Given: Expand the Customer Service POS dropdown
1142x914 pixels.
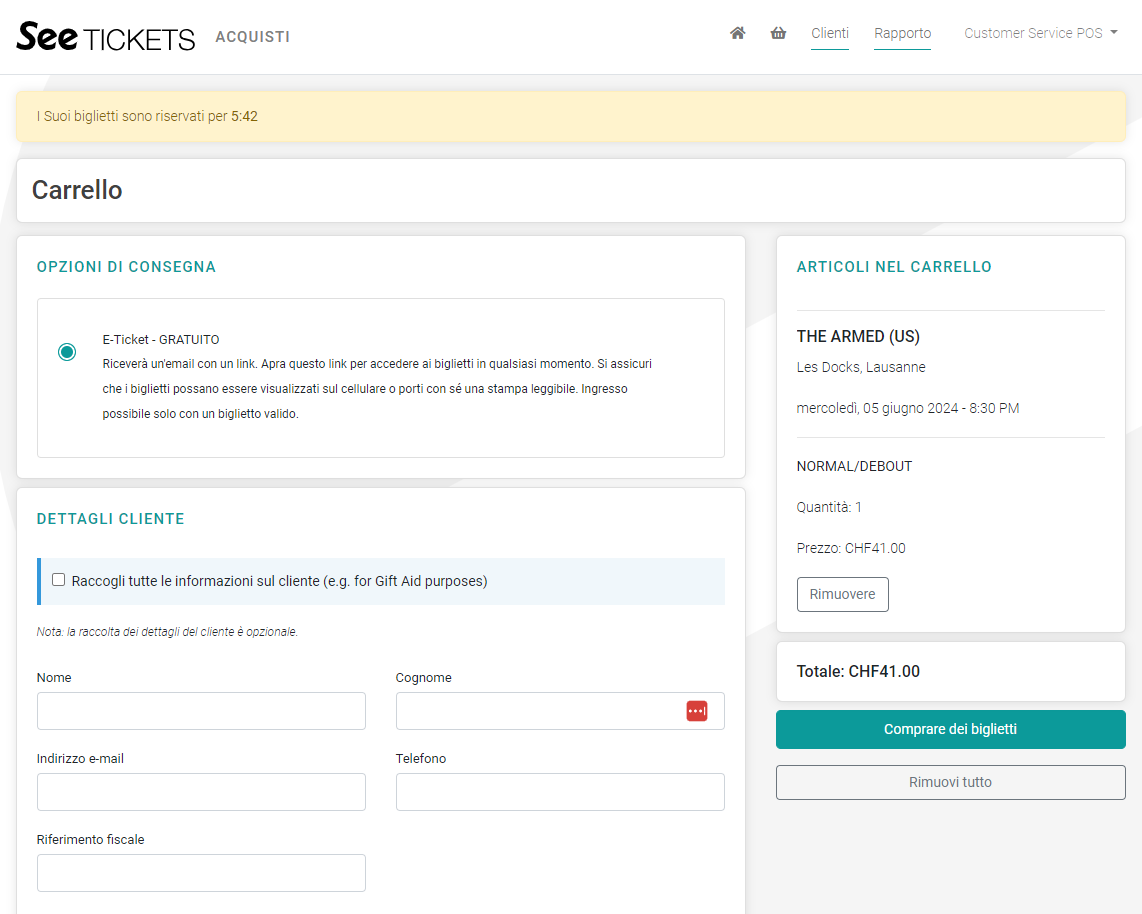Looking at the screenshot, I should (x=1040, y=33).
